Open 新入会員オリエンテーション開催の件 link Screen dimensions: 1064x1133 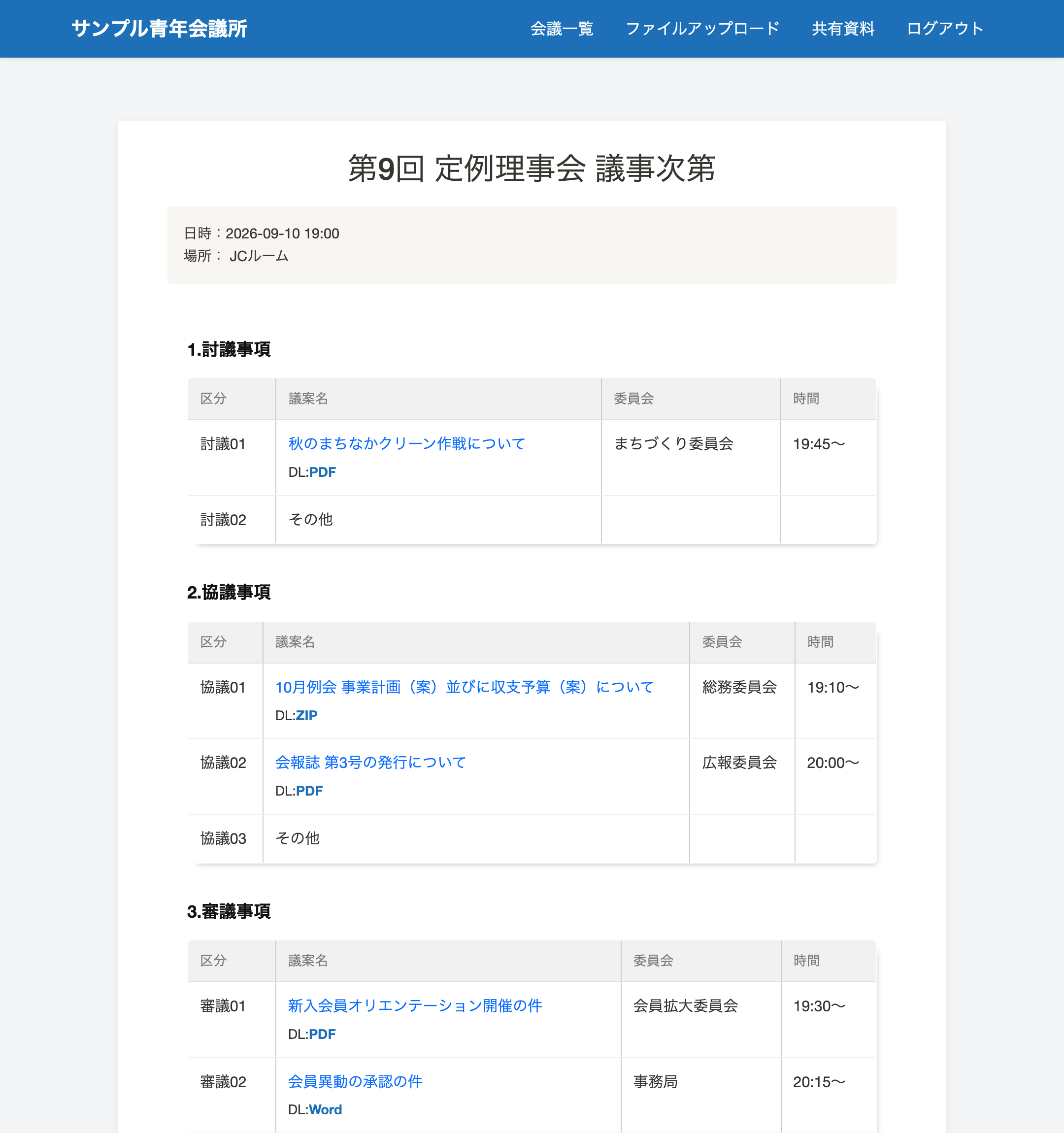(415, 1005)
